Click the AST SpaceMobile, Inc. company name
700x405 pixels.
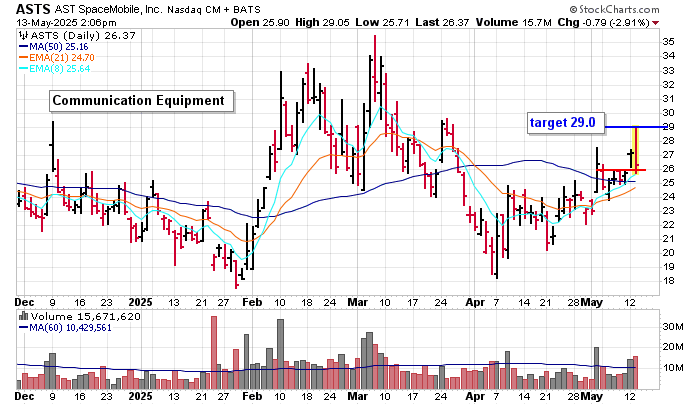coord(108,9)
